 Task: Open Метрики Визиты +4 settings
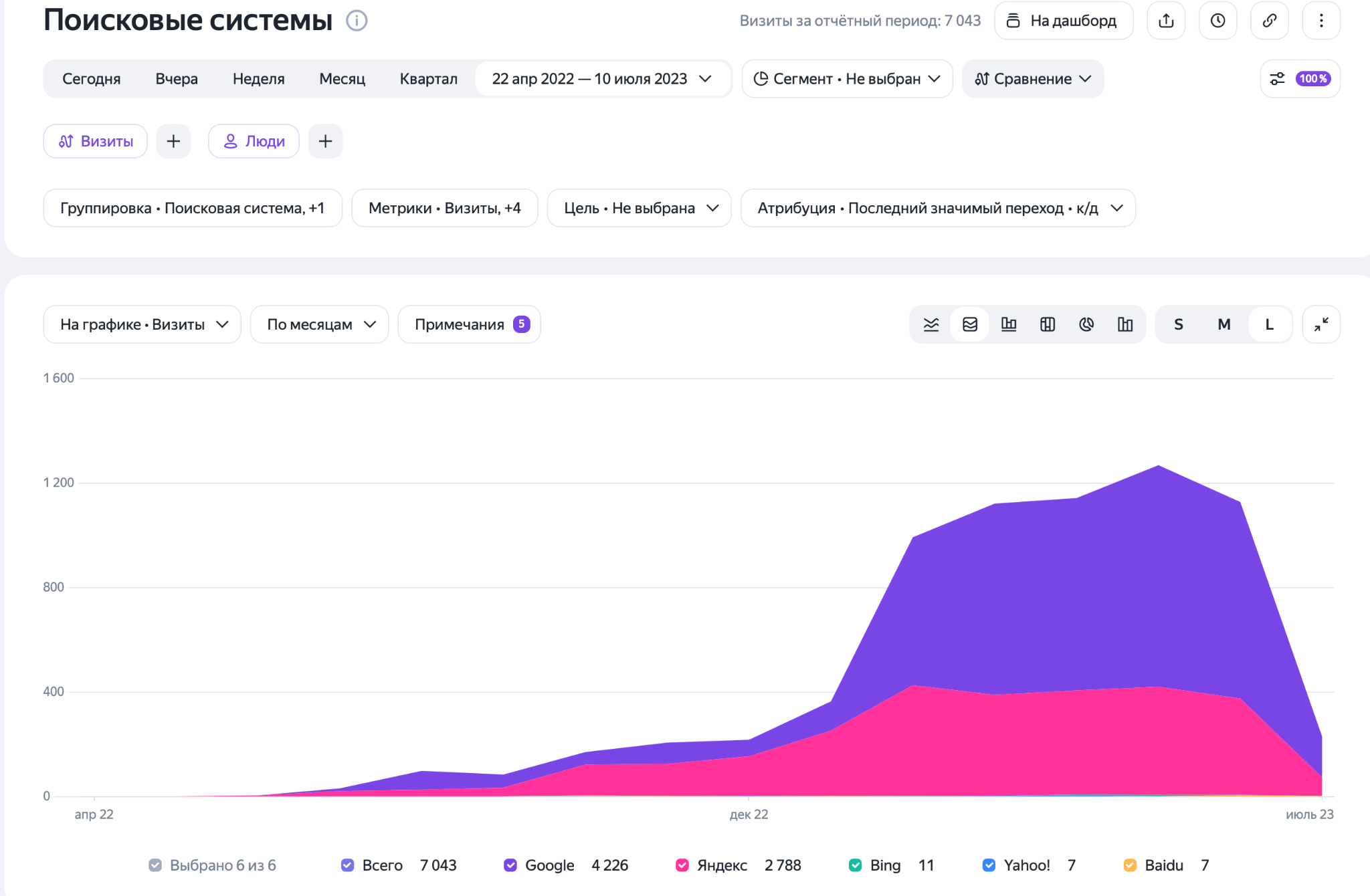(x=445, y=208)
